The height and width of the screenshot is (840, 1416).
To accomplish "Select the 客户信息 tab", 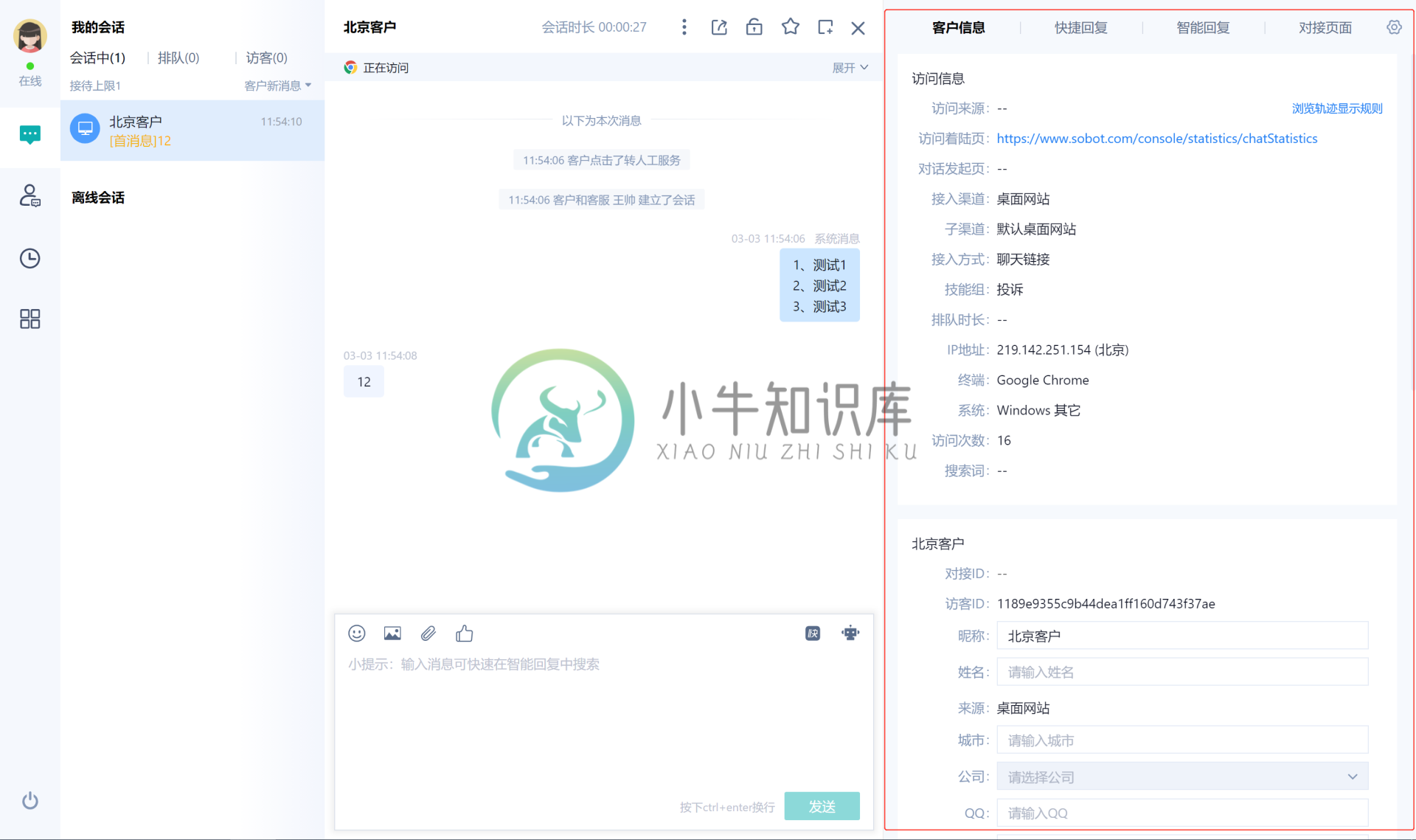I will point(958,28).
